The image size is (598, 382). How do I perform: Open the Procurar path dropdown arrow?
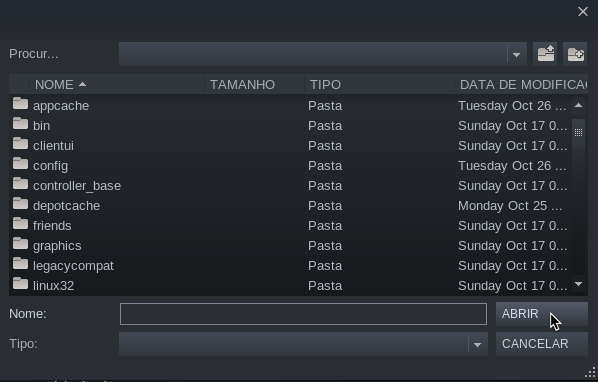(x=517, y=55)
